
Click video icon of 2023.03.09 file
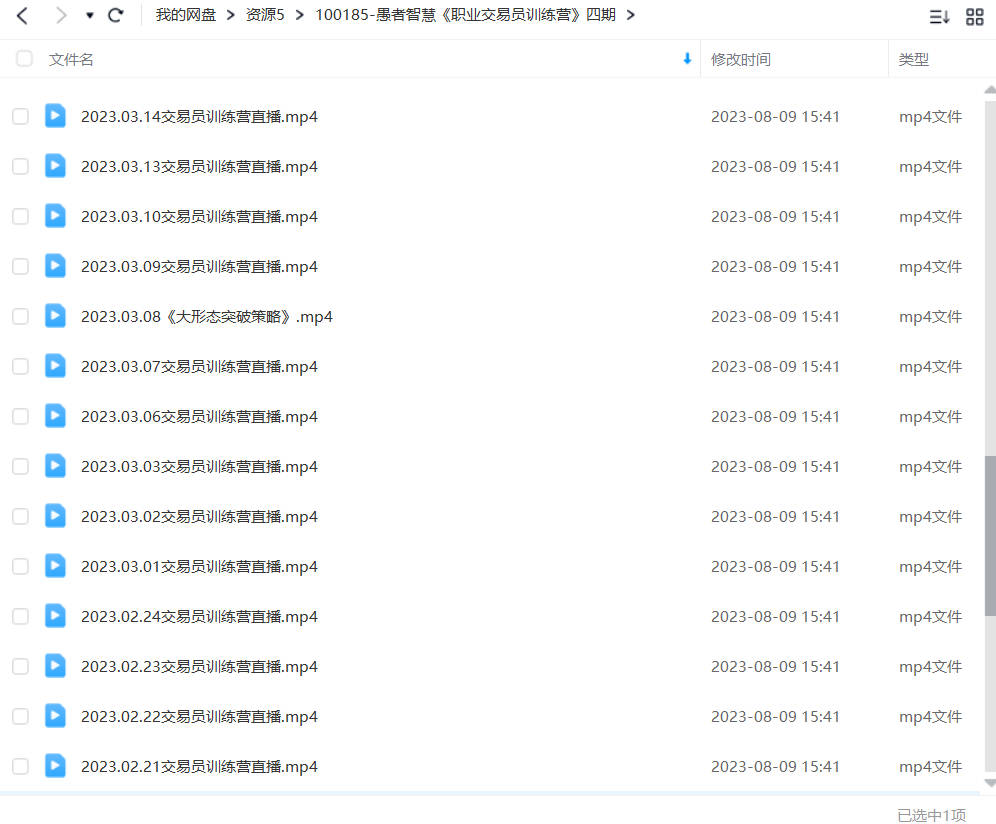point(55,266)
